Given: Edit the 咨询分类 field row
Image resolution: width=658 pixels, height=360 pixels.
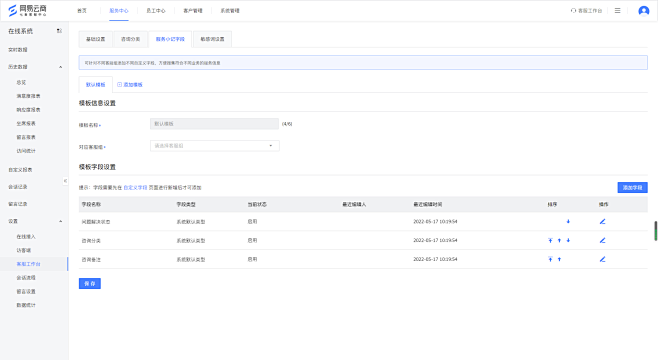Looking at the screenshot, I should point(602,240).
